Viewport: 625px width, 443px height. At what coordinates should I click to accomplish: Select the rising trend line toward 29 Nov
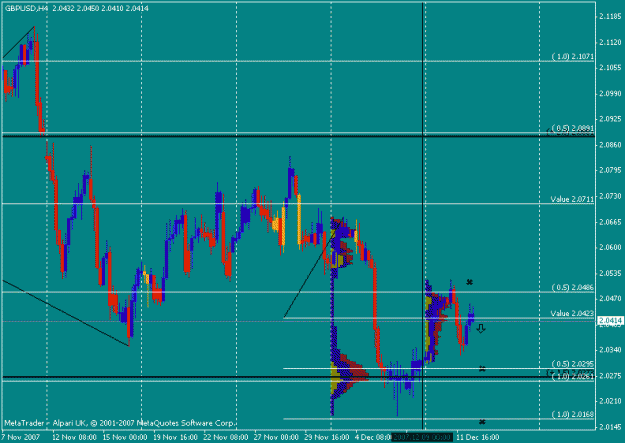[310, 273]
